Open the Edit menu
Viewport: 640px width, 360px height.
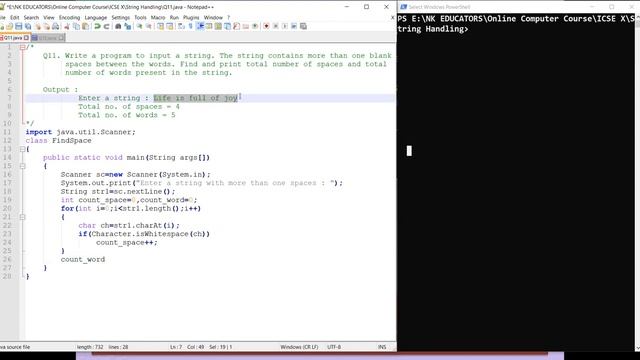(x=15, y=18)
